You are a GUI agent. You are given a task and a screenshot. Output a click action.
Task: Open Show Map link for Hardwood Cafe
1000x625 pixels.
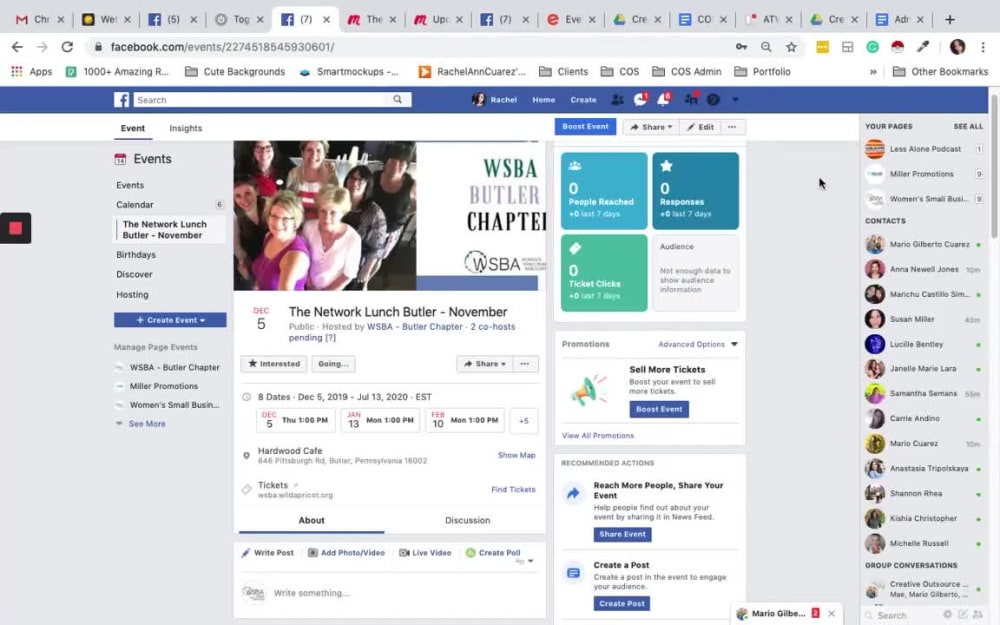click(x=517, y=455)
